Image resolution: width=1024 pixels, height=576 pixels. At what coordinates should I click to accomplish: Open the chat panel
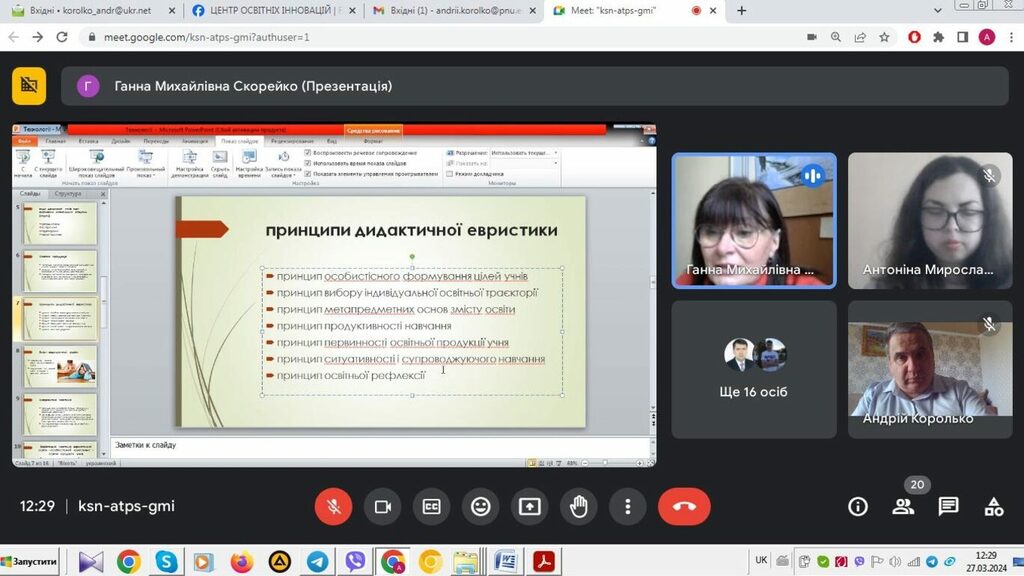[948, 506]
